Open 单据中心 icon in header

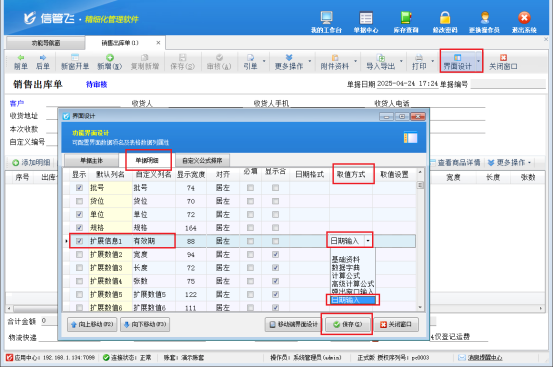click(366, 18)
